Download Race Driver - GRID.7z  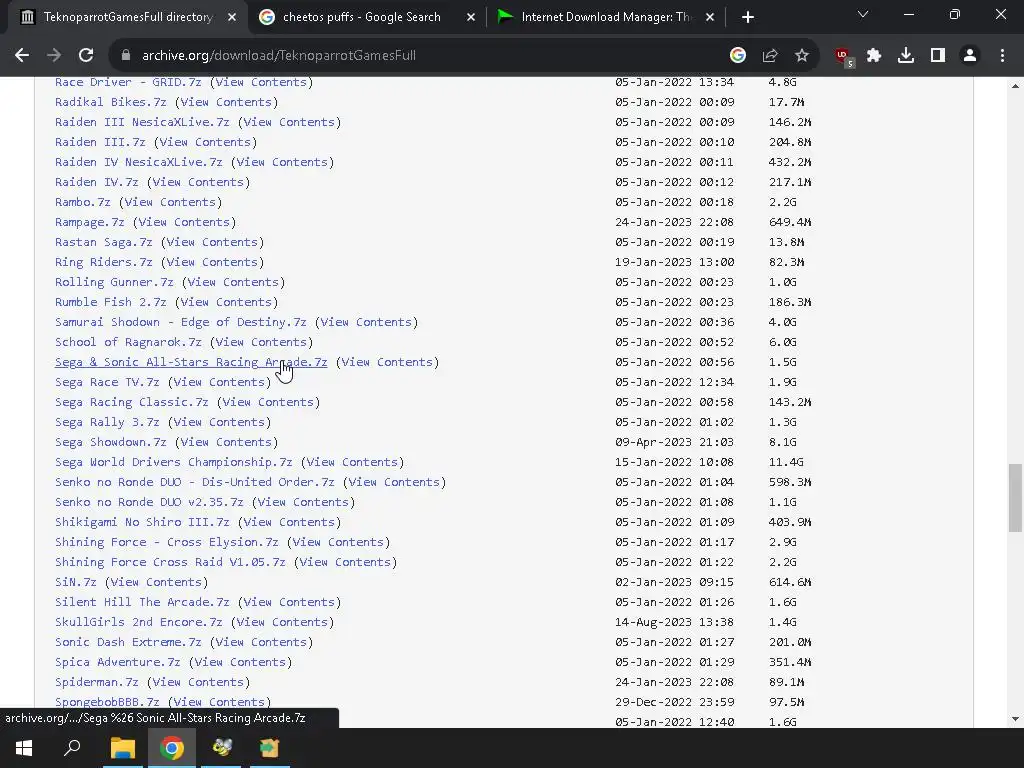128,82
